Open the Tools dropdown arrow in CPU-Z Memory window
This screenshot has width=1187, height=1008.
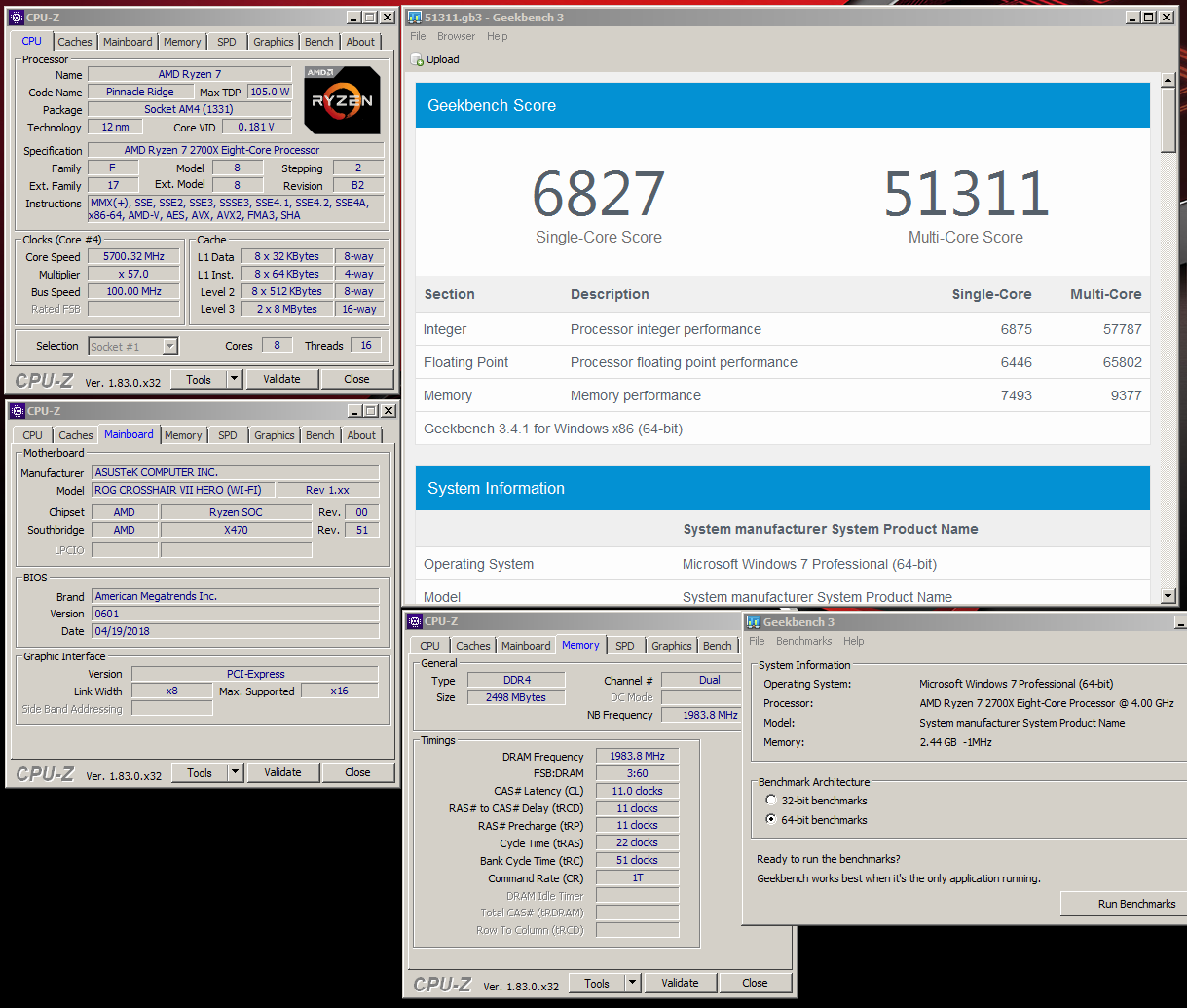click(632, 983)
